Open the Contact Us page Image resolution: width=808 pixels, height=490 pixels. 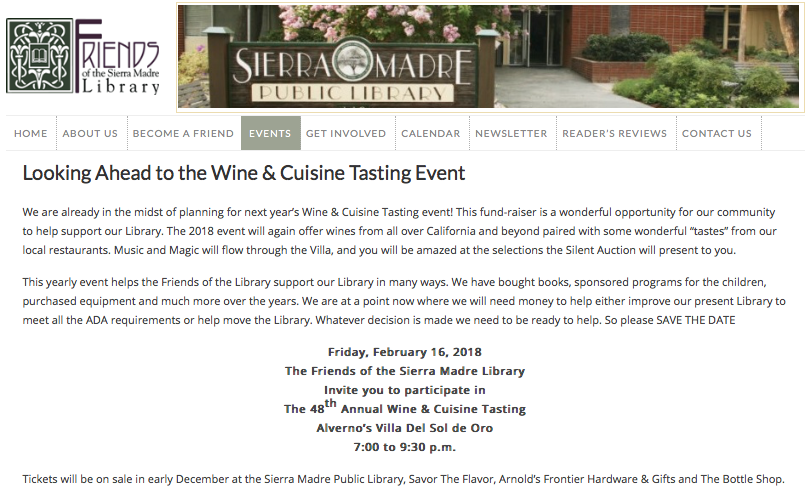[x=717, y=133]
